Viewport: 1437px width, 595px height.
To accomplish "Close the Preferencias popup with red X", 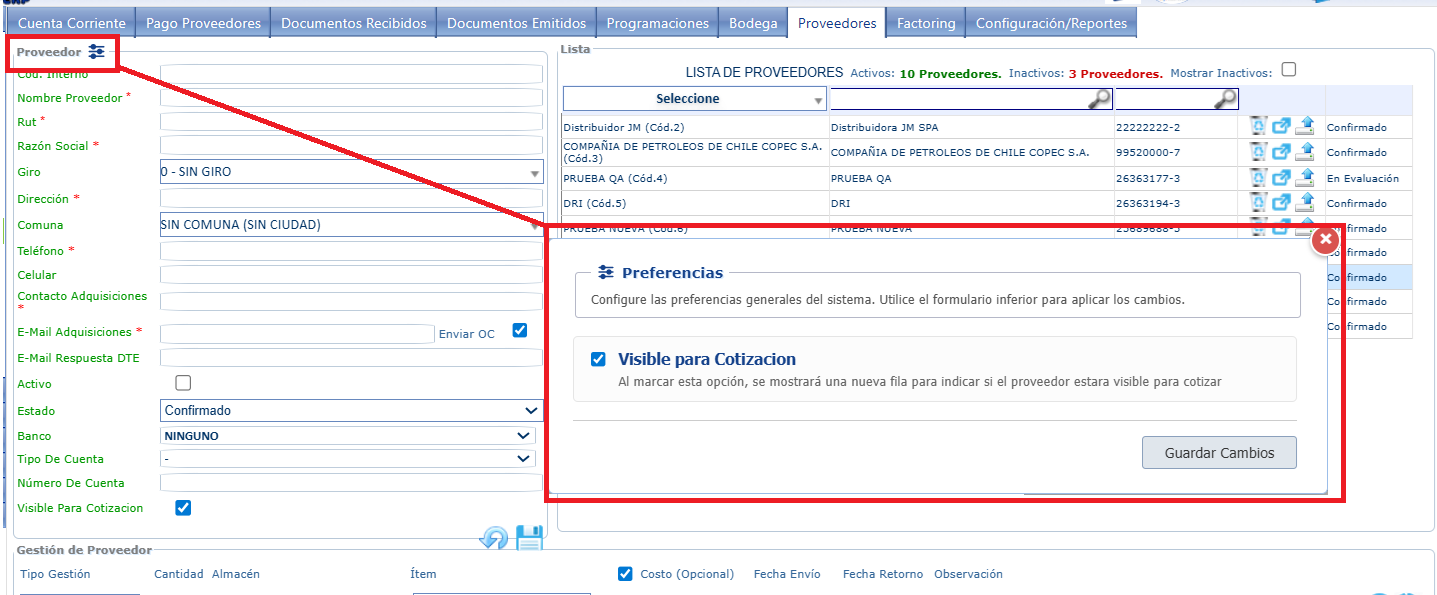I will tap(1324, 240).
